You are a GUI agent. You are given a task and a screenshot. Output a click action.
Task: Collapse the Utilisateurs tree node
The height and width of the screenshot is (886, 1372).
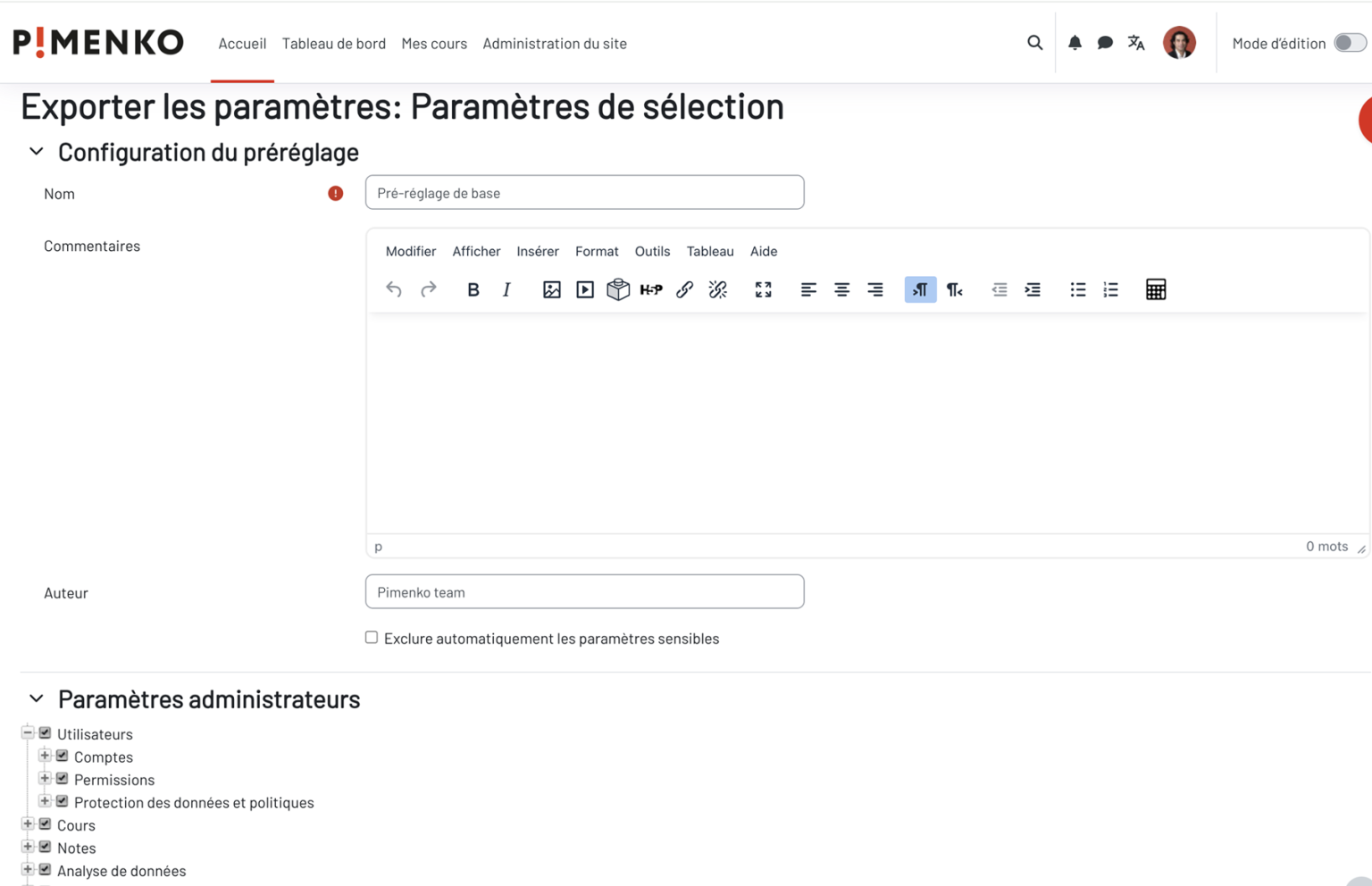click(29, 731)
